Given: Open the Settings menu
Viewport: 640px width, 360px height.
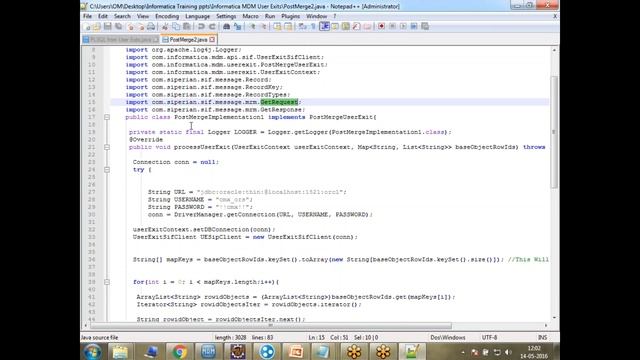Looking at the screenshot, I should pyautogui.click(x=226, y=16).
